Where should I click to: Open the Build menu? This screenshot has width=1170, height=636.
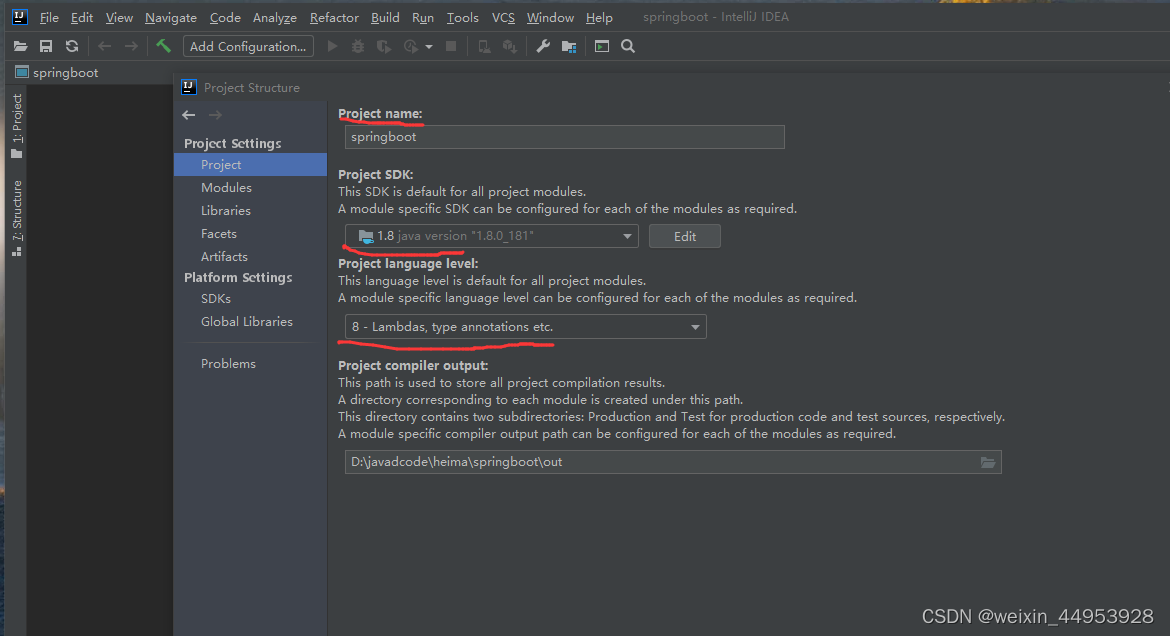click(385, 17)
